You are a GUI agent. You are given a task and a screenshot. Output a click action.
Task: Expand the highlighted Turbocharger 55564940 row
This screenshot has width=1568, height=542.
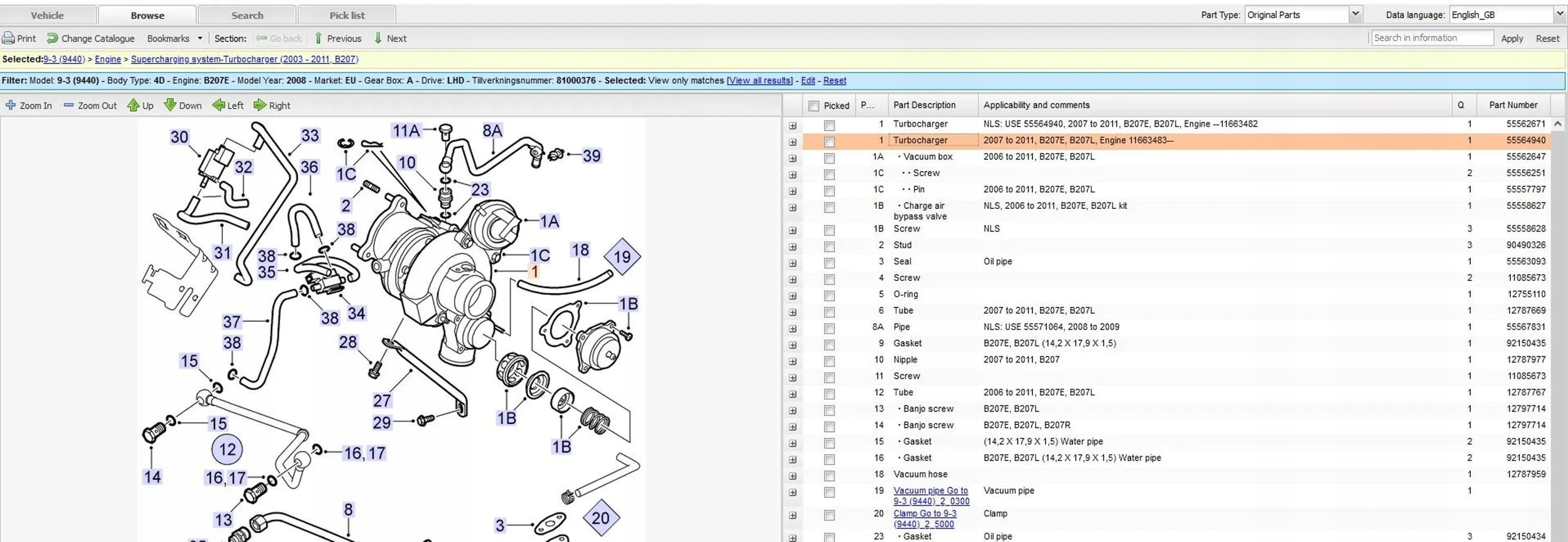pyautogui.click(x=793, y=142)
